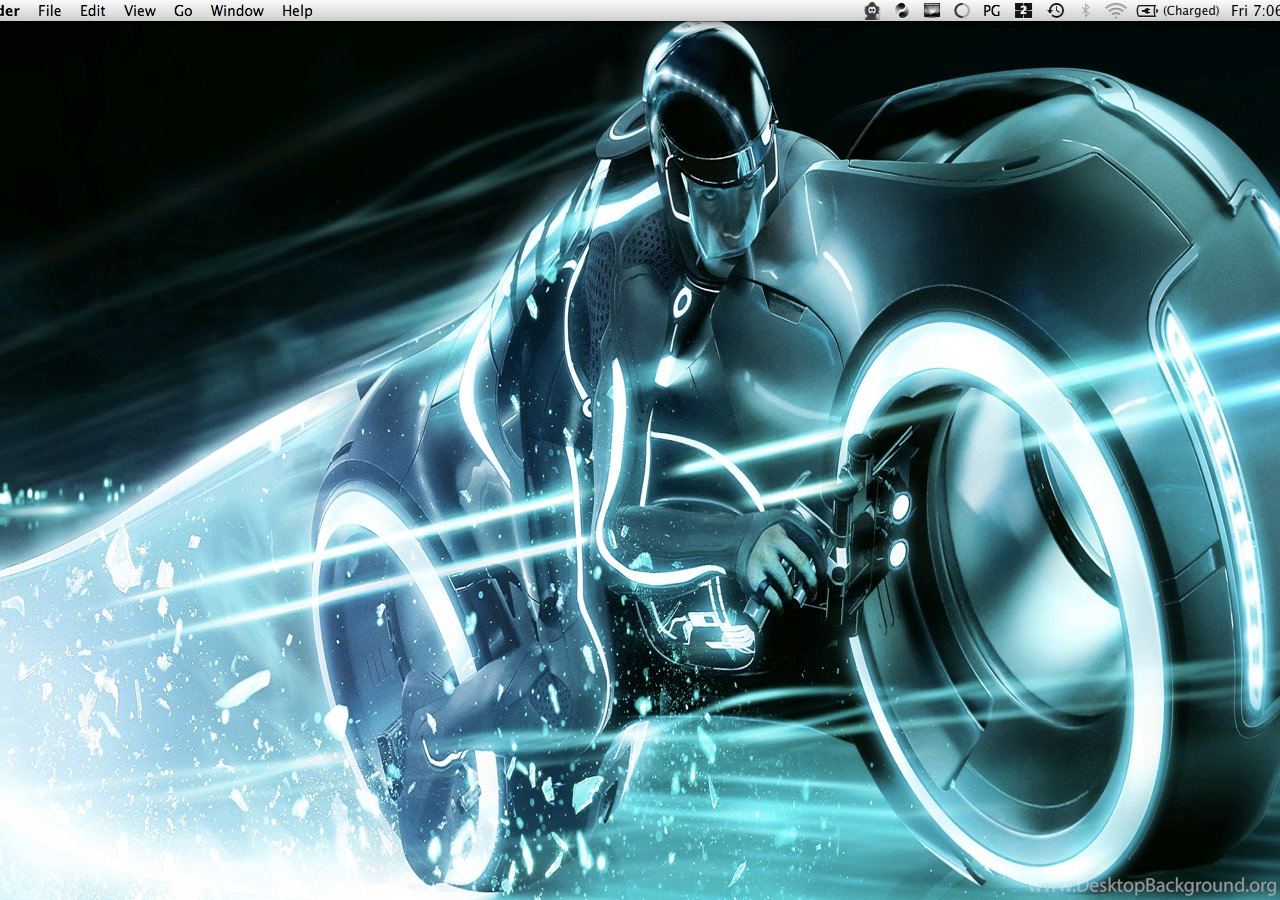Screen dimensions: 1280x900
Task: Open the Wi-Fi status menu
Action: (1116, 11)
